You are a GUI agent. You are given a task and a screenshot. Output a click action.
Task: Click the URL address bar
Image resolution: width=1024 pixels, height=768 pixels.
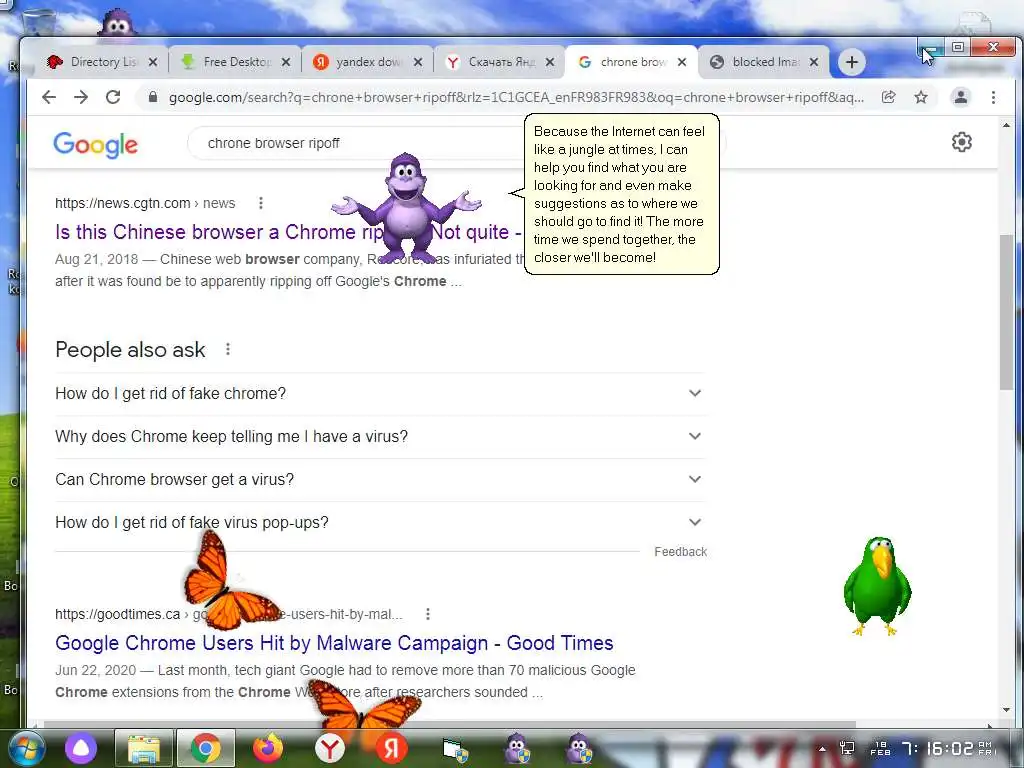pos(516,97)
